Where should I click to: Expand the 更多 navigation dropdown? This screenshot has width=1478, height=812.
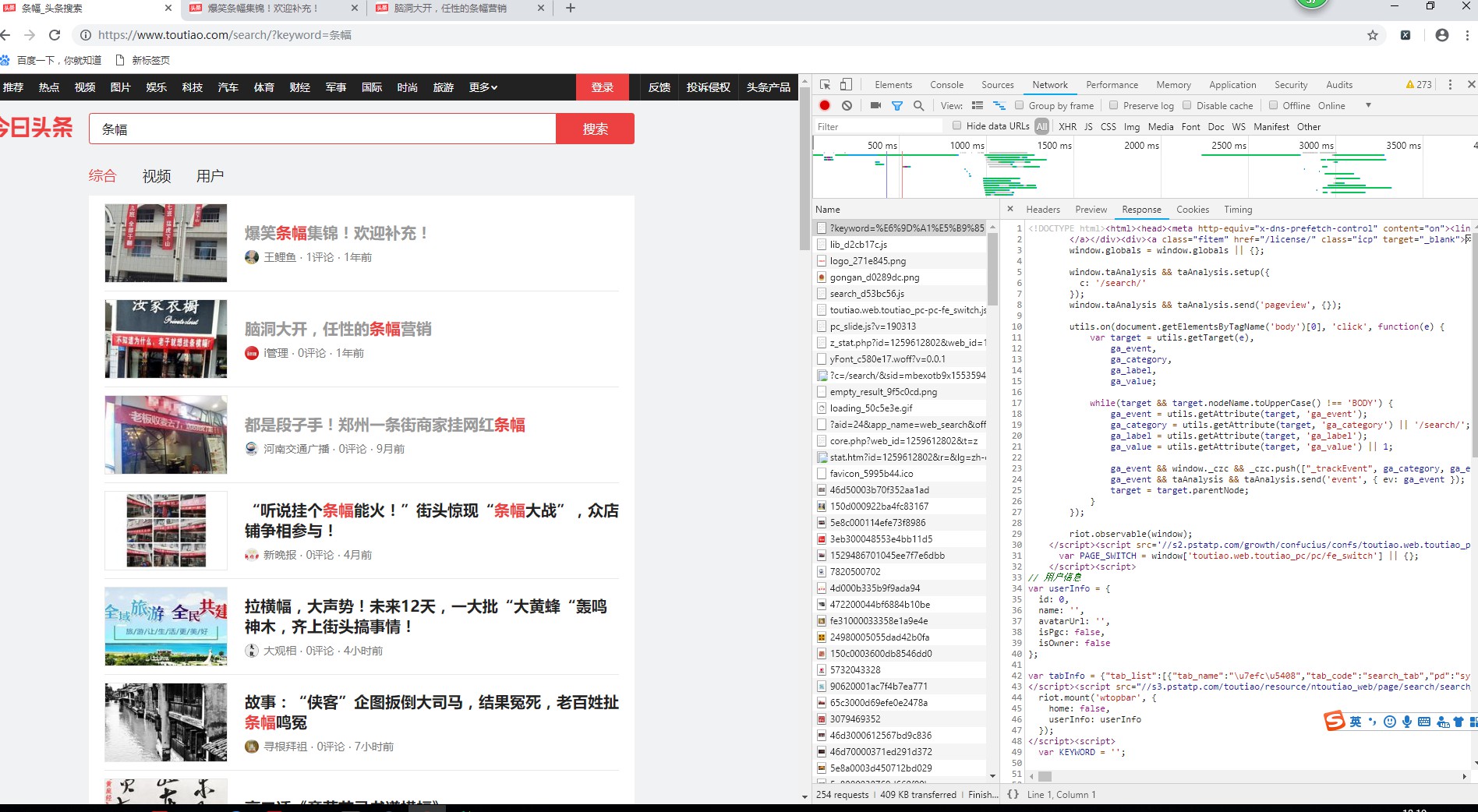(483, 87)
